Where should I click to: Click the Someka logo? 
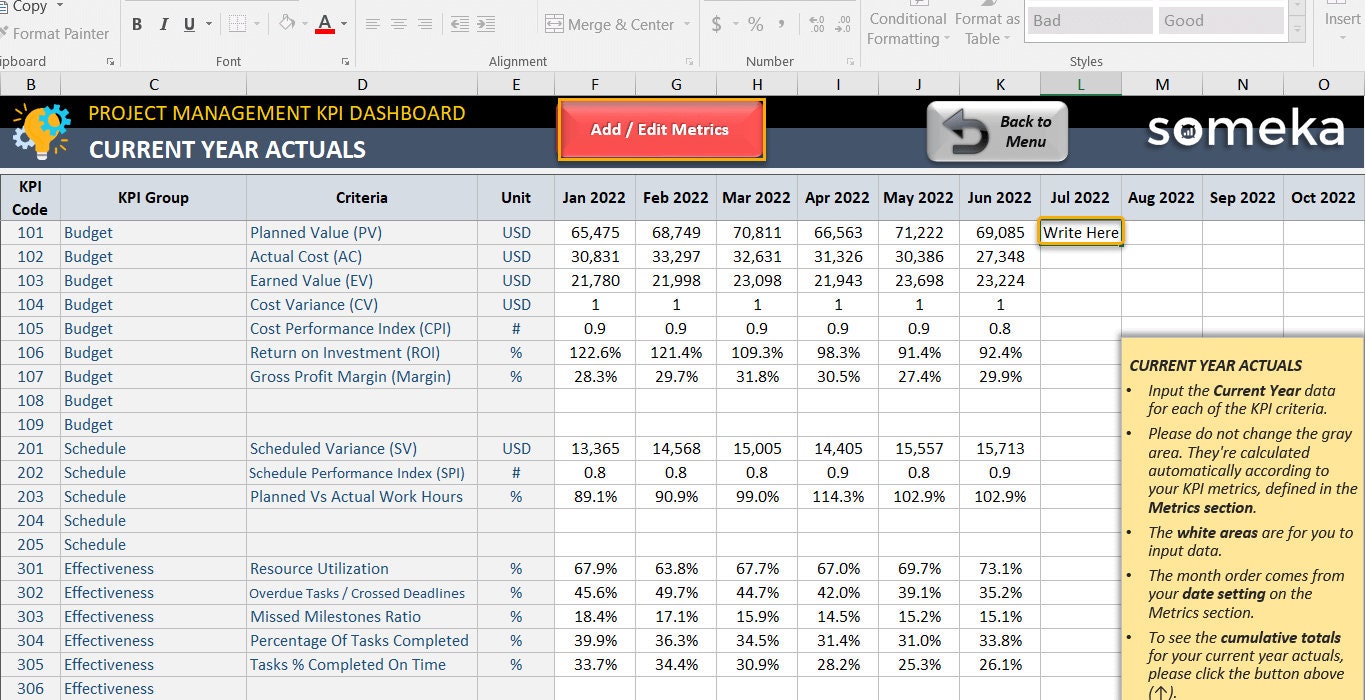[x=1245, y=130]
